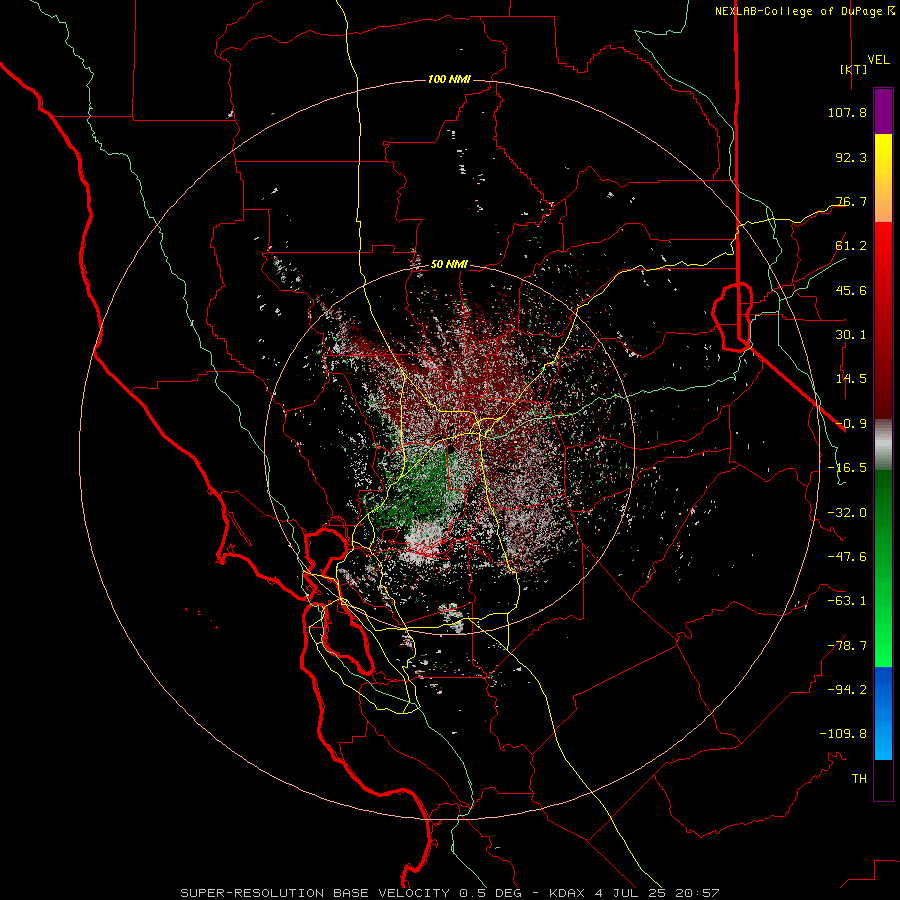The height and width of the screenshot is (900, 900).
Task: Click the TH threshold label
Action: coord(859,779)
